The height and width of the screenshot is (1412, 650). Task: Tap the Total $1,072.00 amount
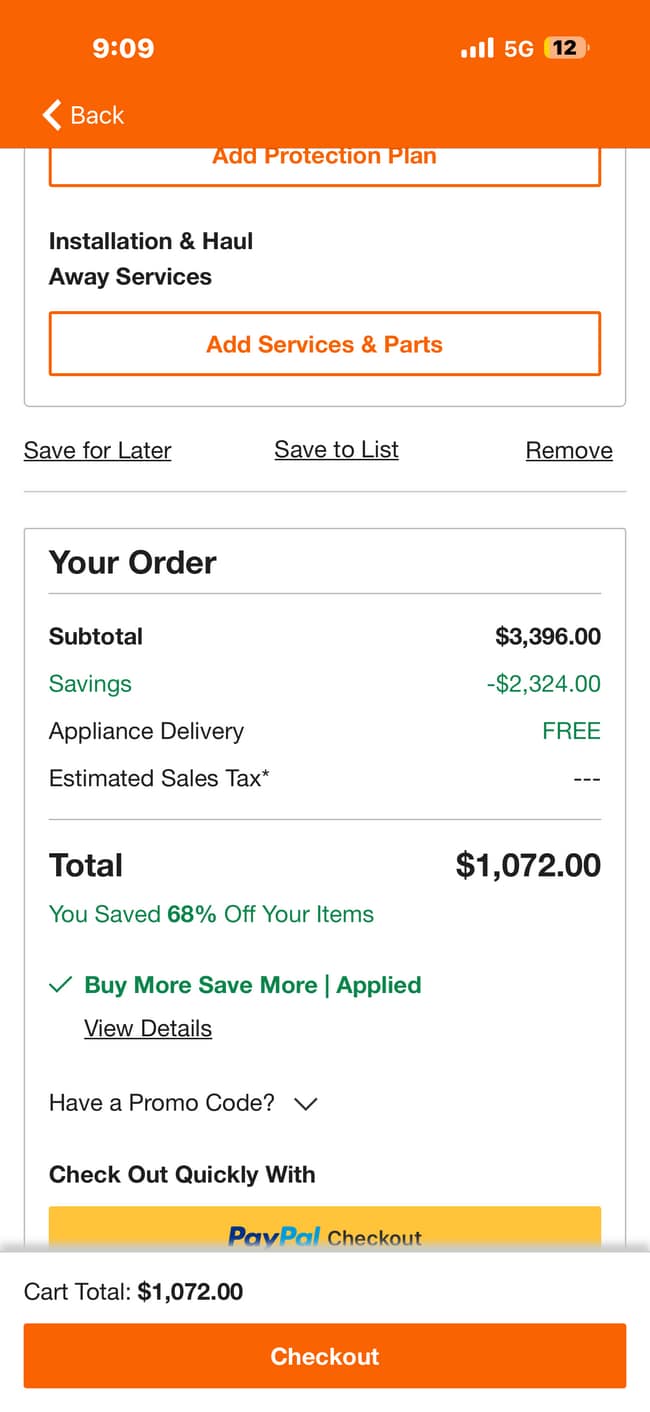tap(528, 865)
